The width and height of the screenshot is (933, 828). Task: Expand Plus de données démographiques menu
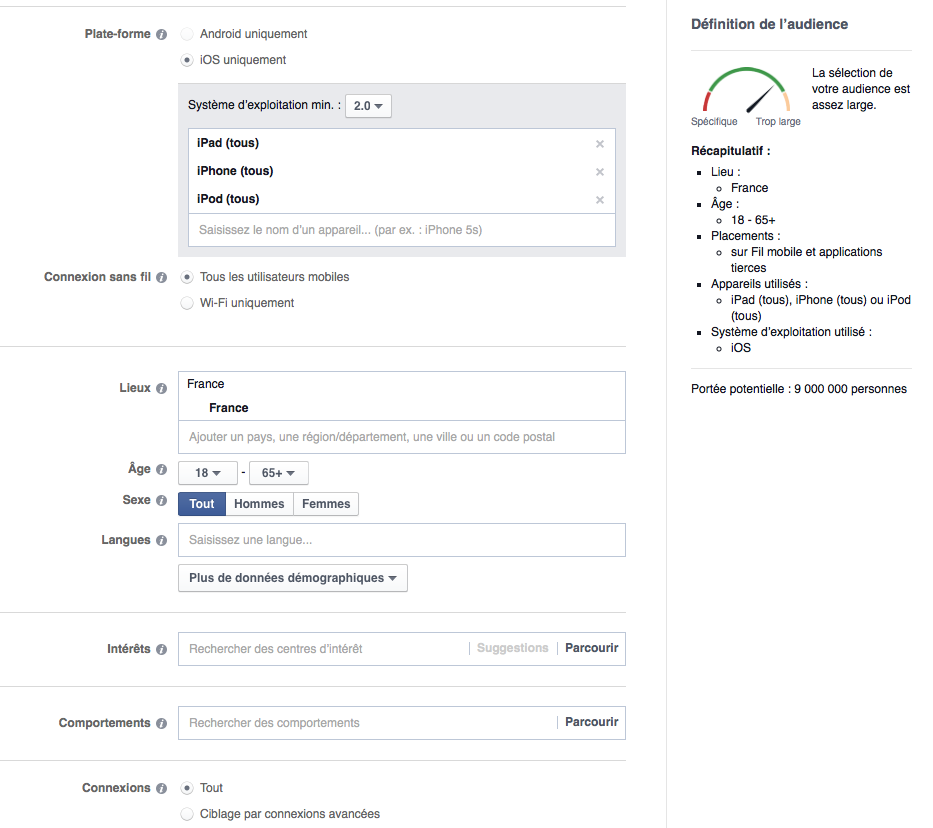tap(292, 578)
